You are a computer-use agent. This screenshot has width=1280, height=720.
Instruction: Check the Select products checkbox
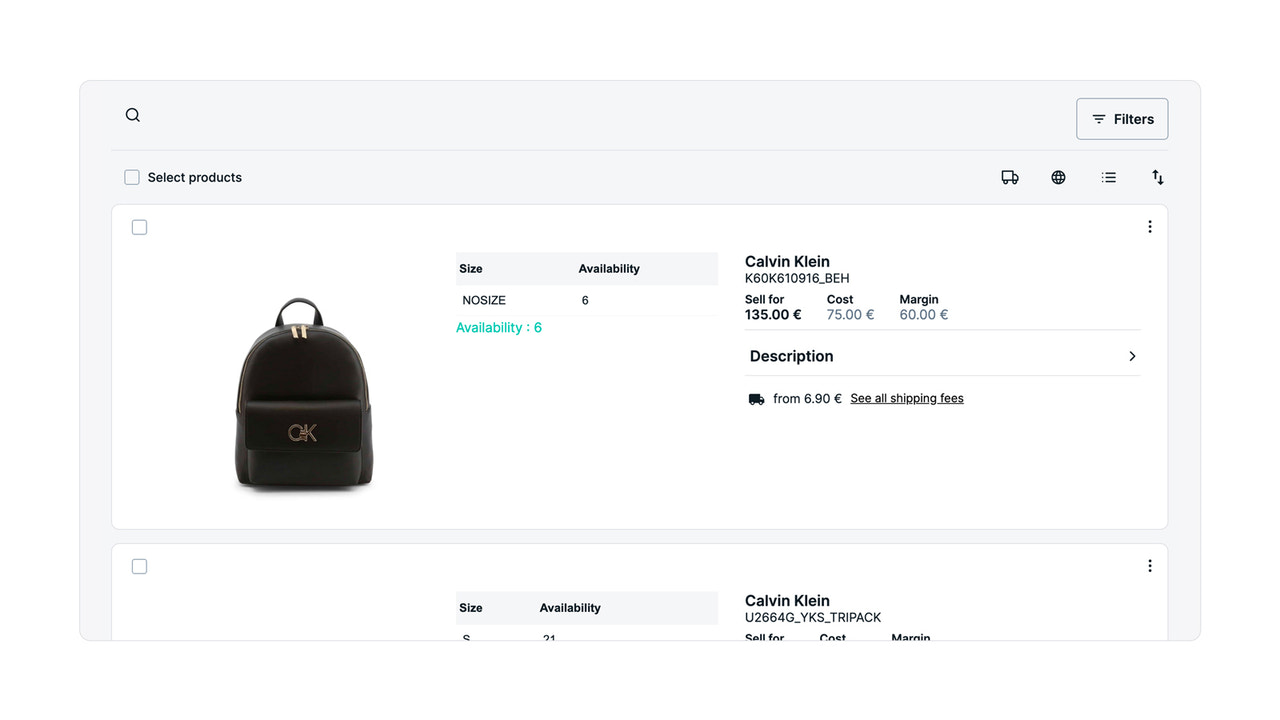pos(131,176)
